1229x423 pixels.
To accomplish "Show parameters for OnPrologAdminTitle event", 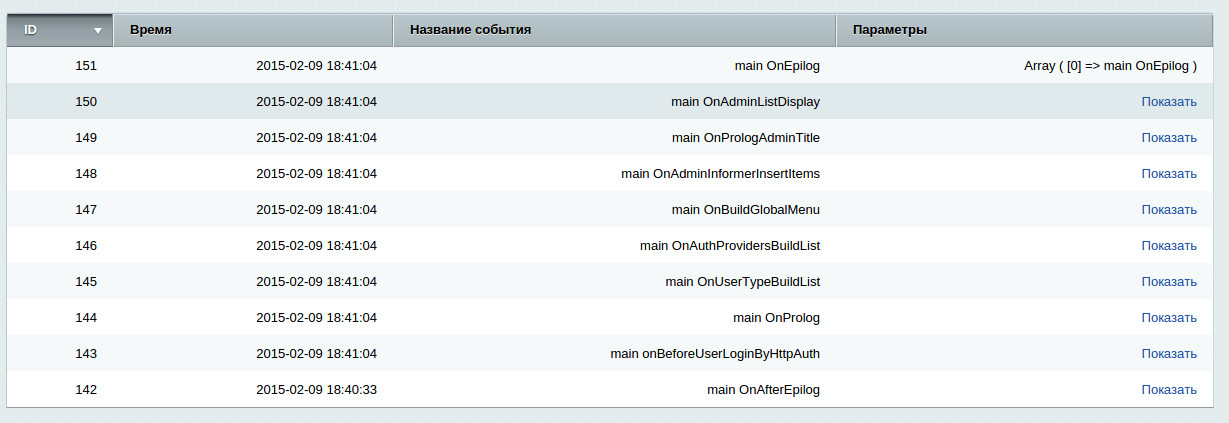I will click(x=1168, y=138).
